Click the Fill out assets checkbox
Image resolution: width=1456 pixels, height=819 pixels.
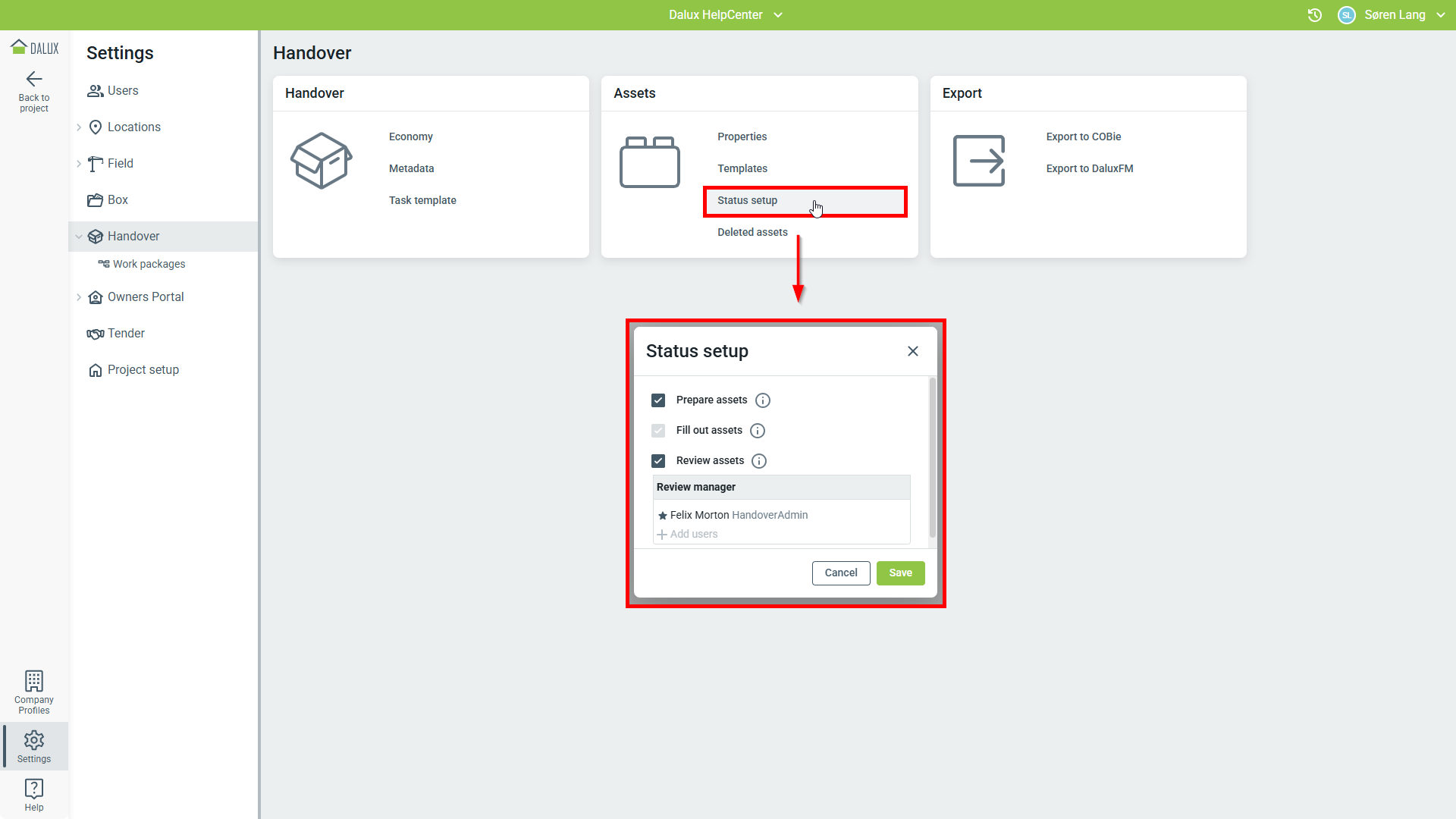[658, 431]
